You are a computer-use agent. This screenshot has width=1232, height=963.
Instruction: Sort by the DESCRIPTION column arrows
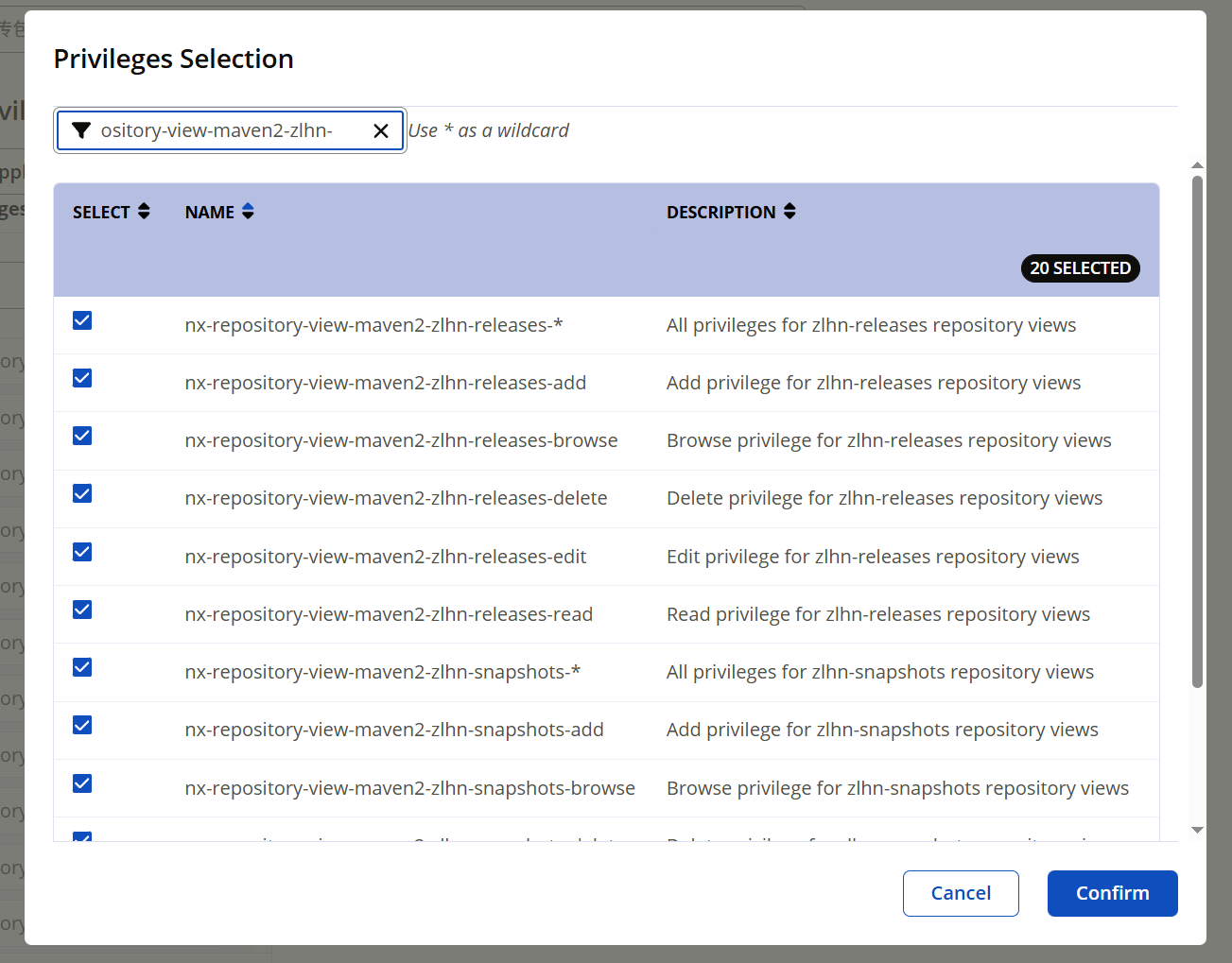click(x=790, y=212)
